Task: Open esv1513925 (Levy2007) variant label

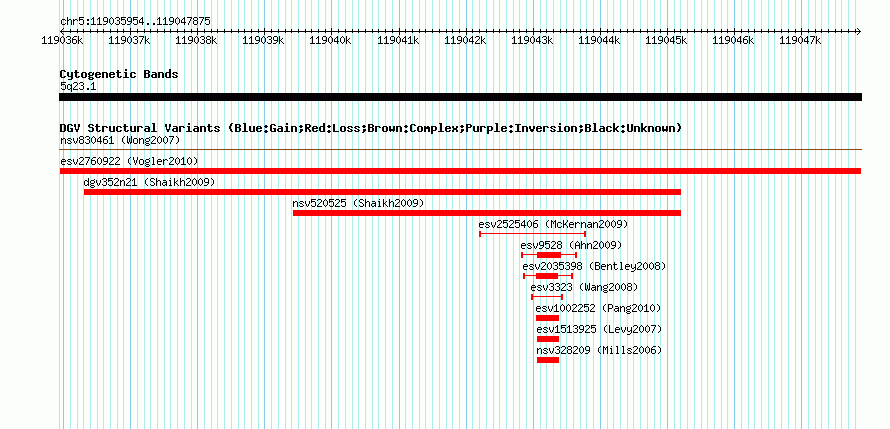Action: point(599,329)
